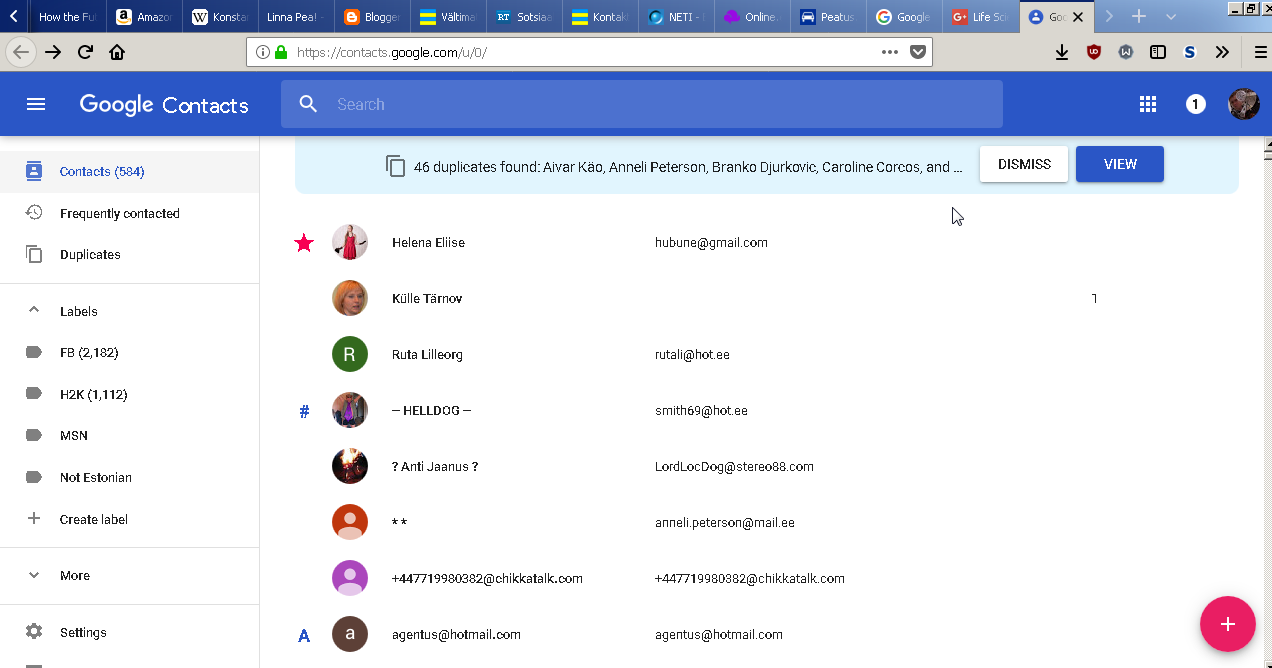This screenshot has width=1272, height=668.
Task: Dismiss the duplicates found banner
Action: [1024, 164]
